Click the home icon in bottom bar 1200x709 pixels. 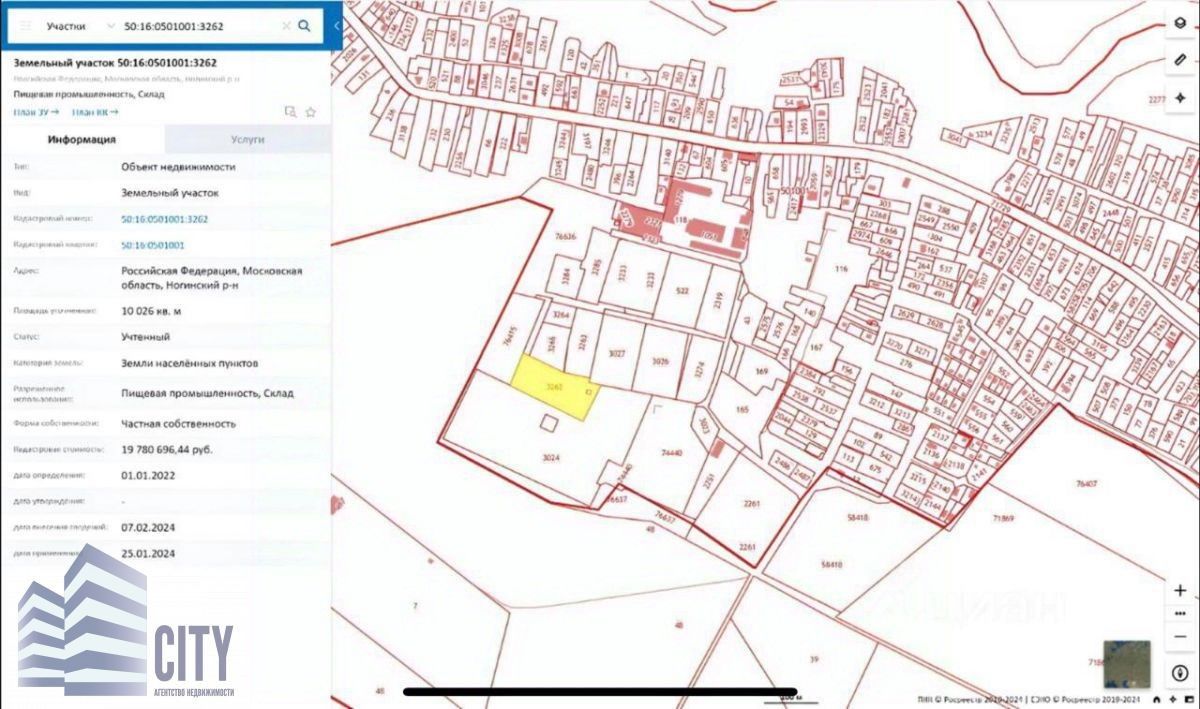1157,700
